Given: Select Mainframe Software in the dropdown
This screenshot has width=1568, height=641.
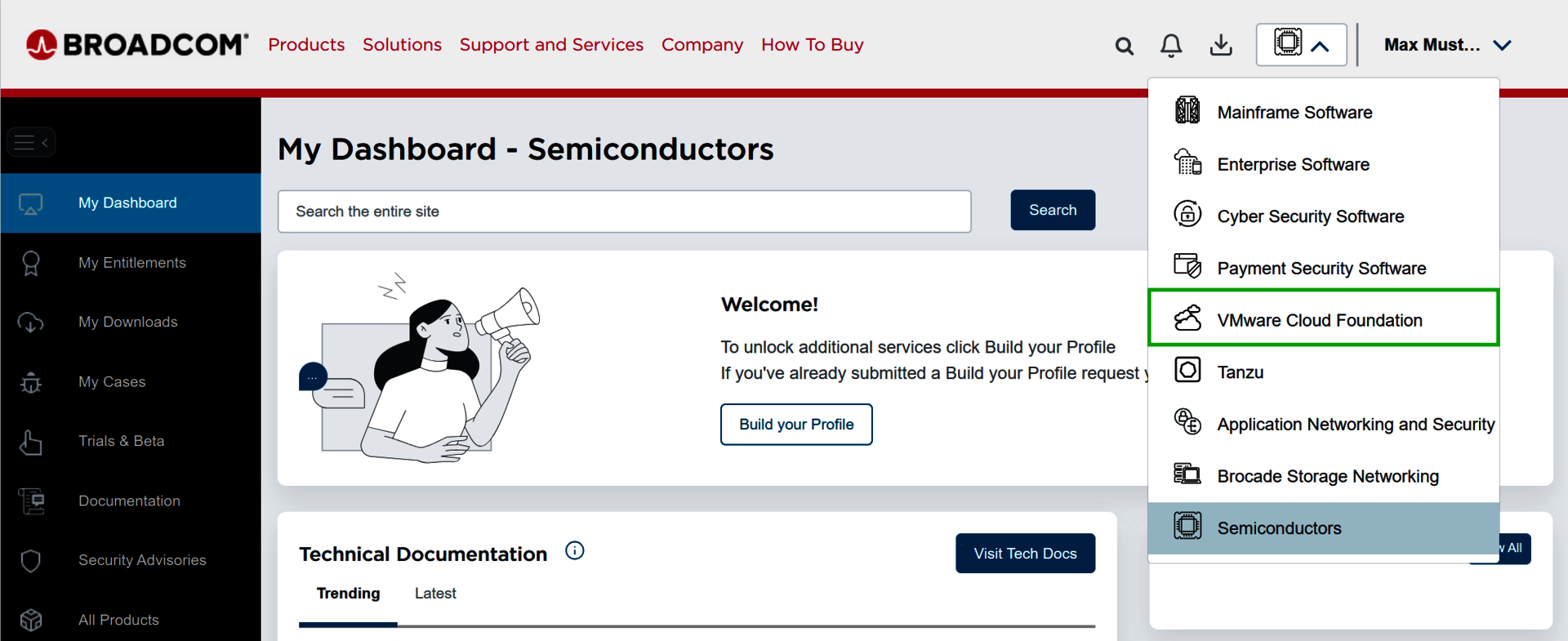Looking at the screenshot, I should point(1294,113).
